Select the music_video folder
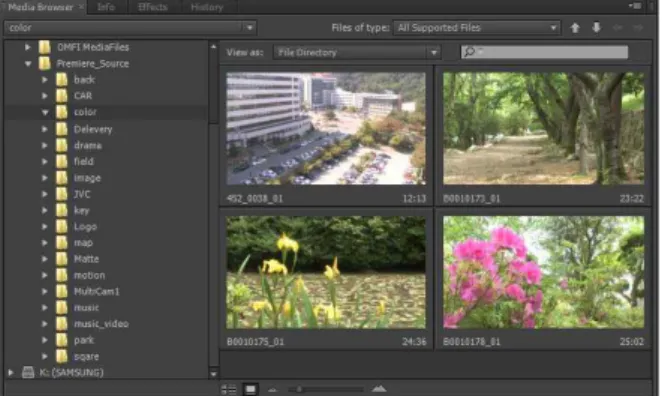The height and width of the screenshot is (396, 662). point(101,324)
